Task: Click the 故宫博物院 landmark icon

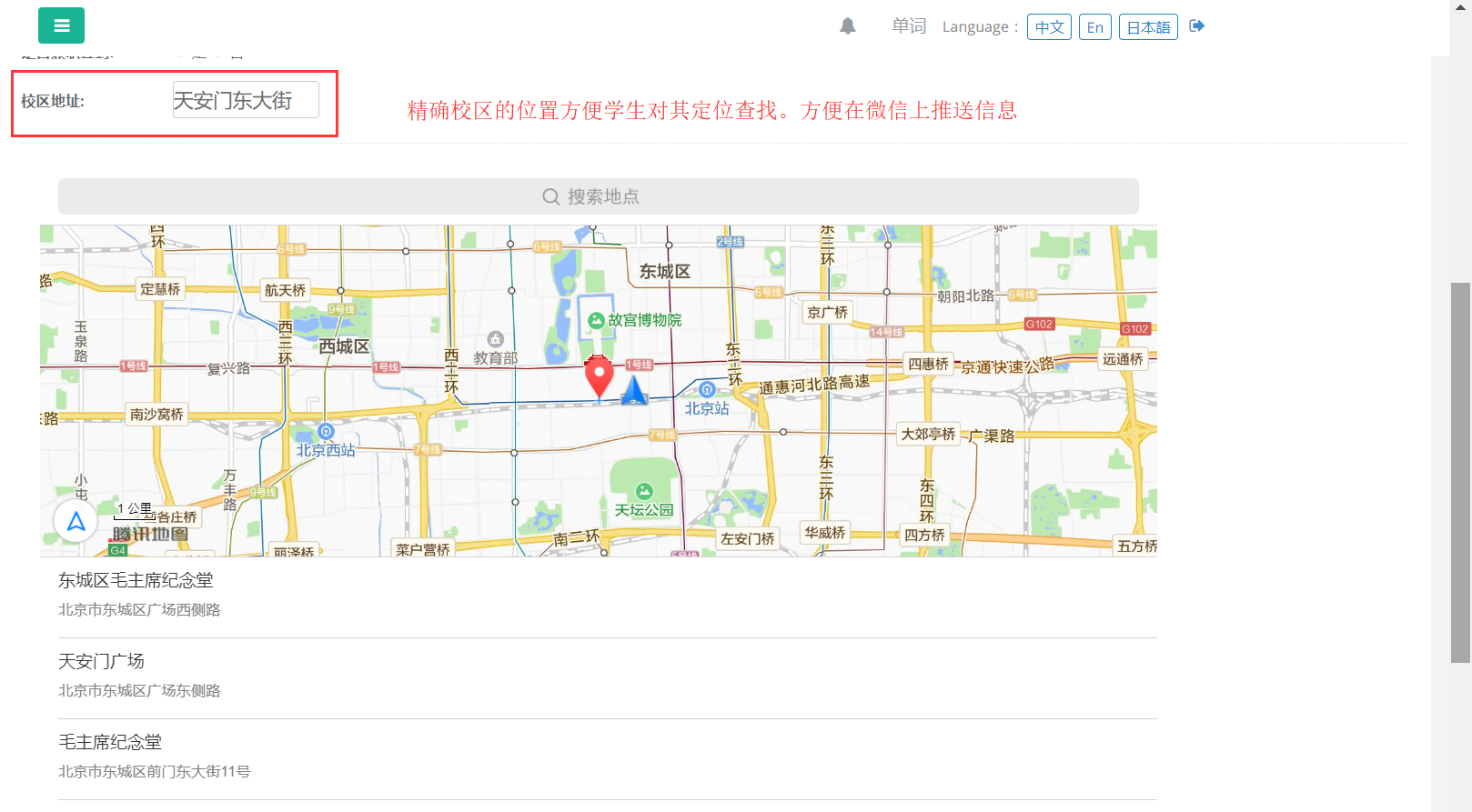Action: point(596,320)
